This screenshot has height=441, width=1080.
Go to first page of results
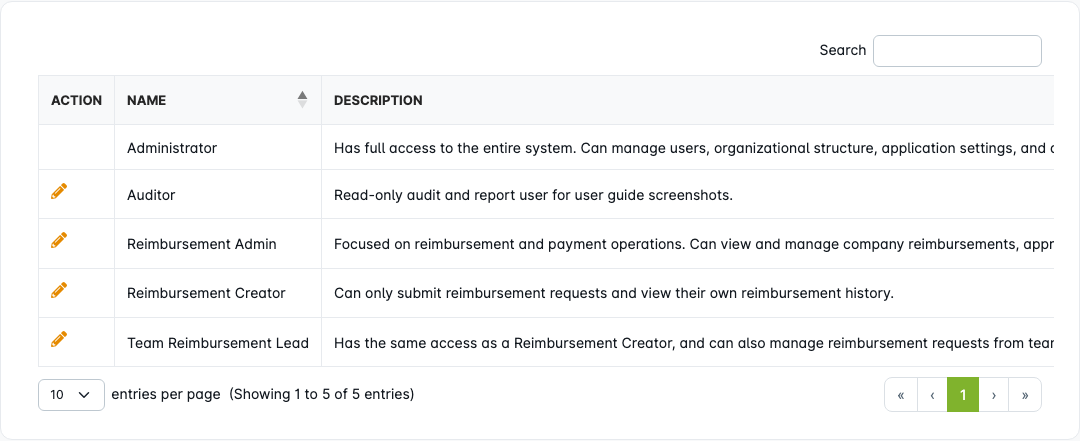pos(900,395)
